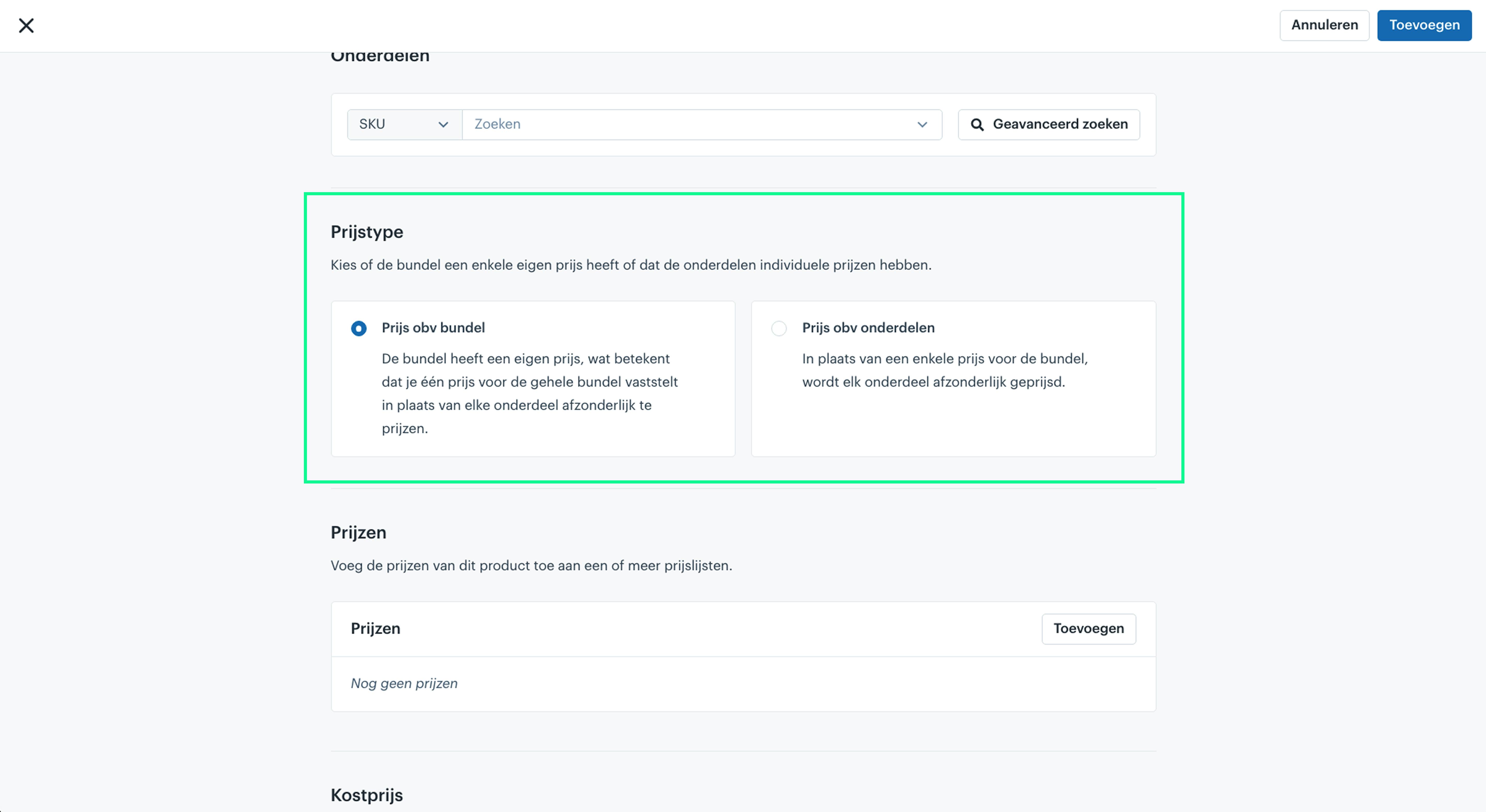Select the Prijs obv onderdelen radio button
This screenshot has height=812, width=1486.
pyautogui.click(x=779, y=329)
